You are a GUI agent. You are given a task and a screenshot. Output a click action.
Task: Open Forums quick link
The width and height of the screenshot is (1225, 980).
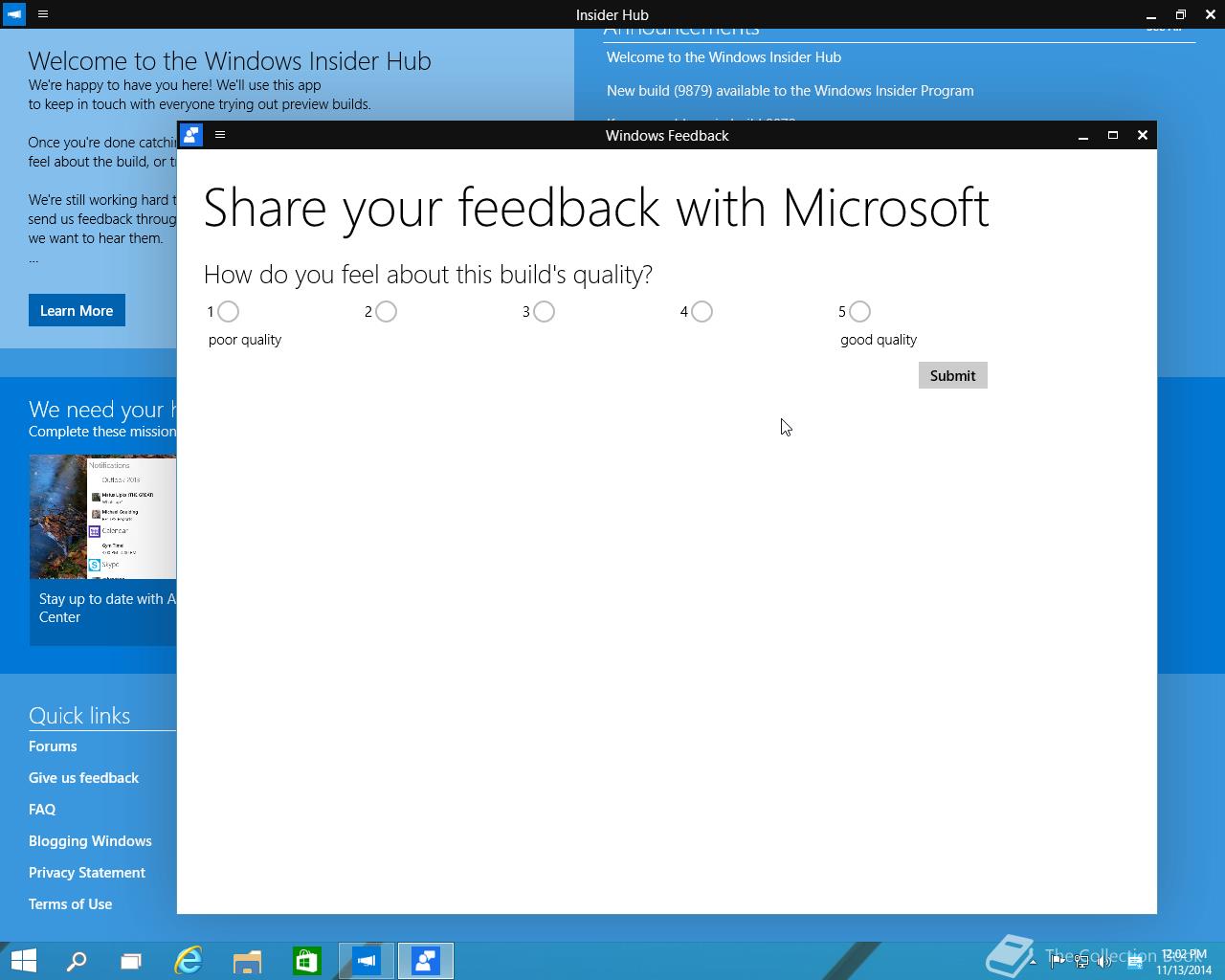tap(53, 746)
